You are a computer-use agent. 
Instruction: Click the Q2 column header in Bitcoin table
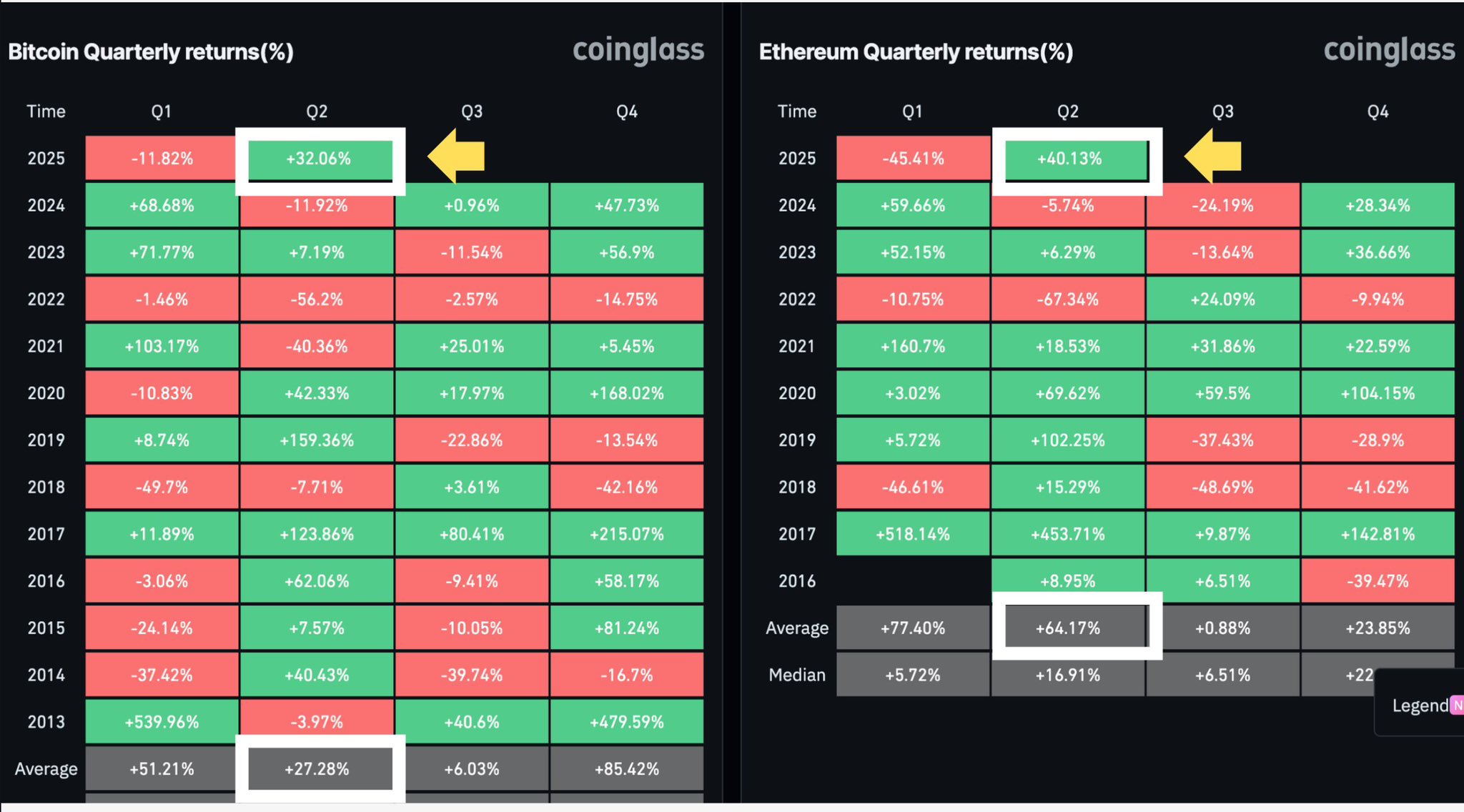pyautogui.click(x=317, y=112)
